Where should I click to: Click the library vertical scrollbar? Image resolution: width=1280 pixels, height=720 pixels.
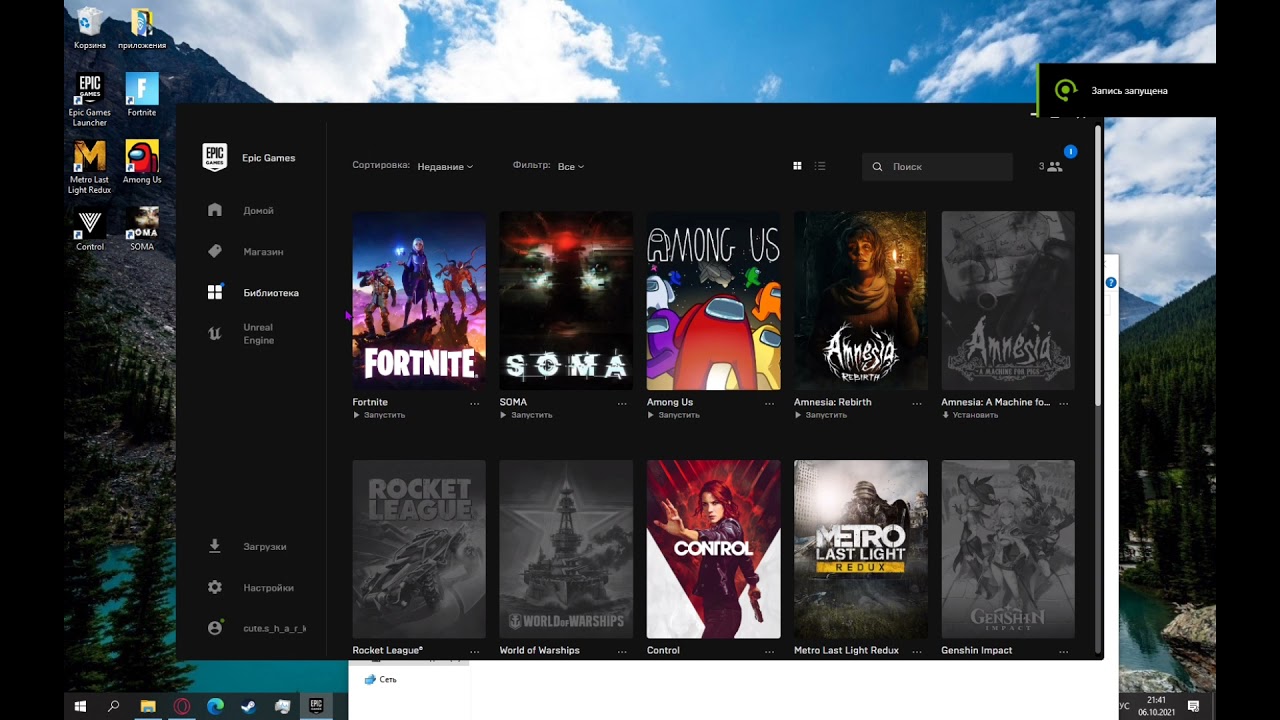point(1098,265)
